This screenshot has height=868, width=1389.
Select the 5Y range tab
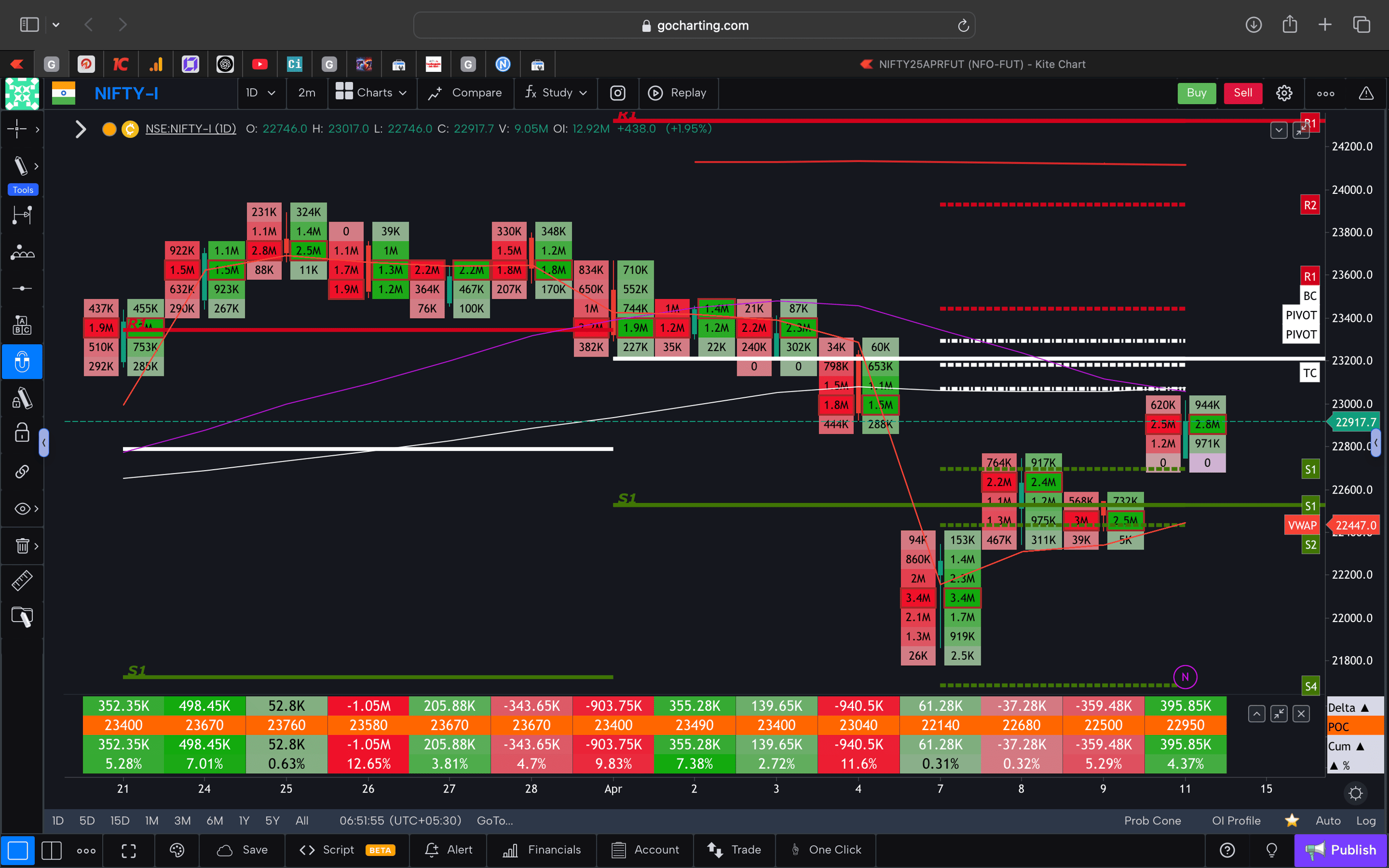pyautogui.click(x=272, y=820)
